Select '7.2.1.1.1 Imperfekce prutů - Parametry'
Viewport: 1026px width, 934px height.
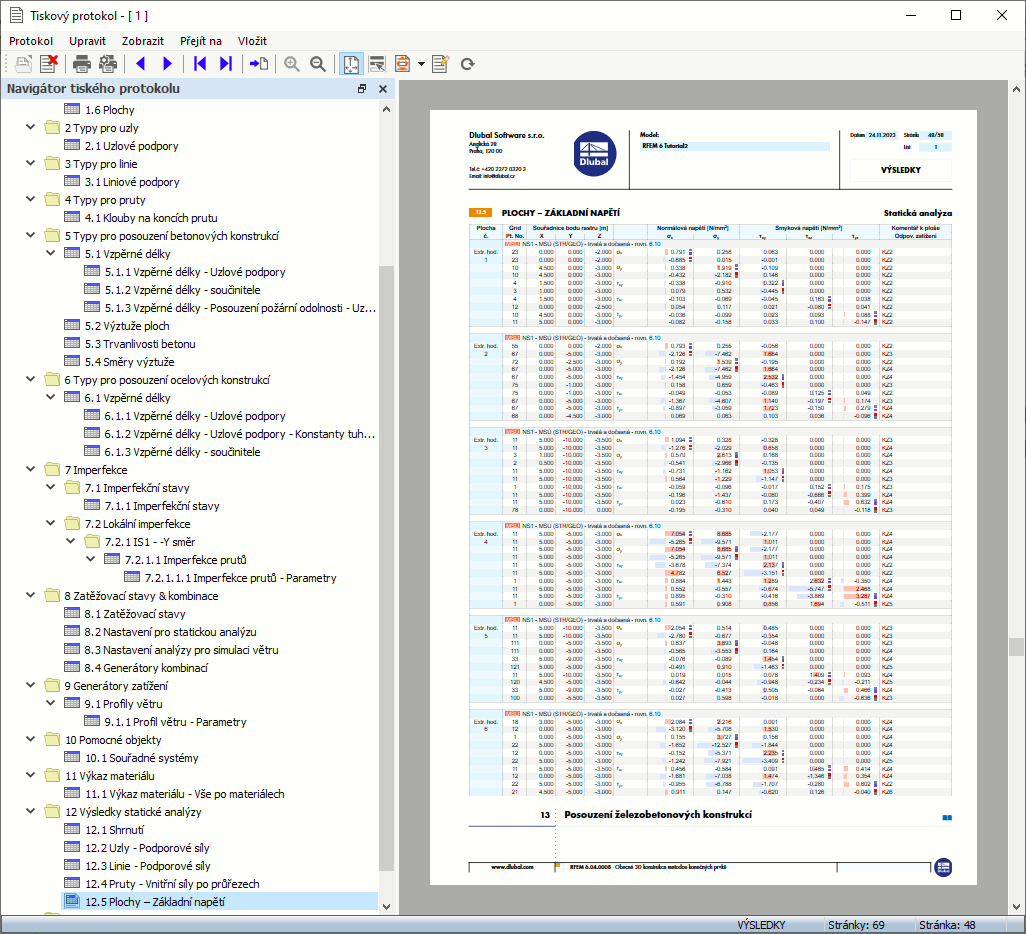tap(240, 578)
